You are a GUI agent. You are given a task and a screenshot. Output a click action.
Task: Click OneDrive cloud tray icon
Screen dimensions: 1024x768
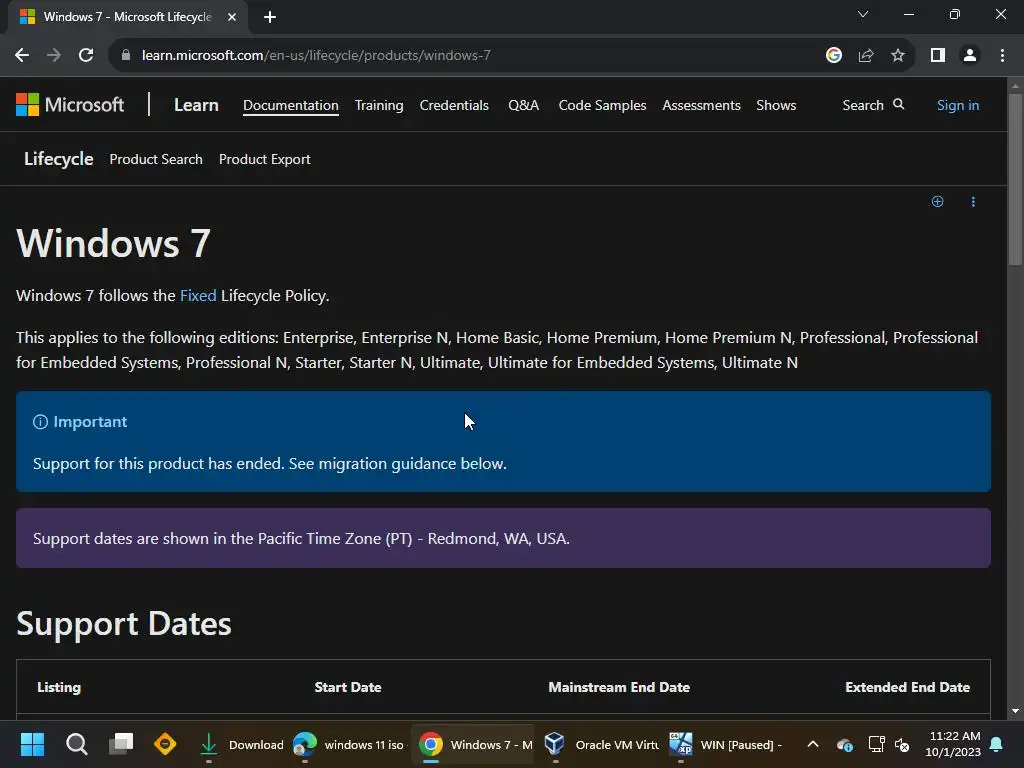point(844,744)
